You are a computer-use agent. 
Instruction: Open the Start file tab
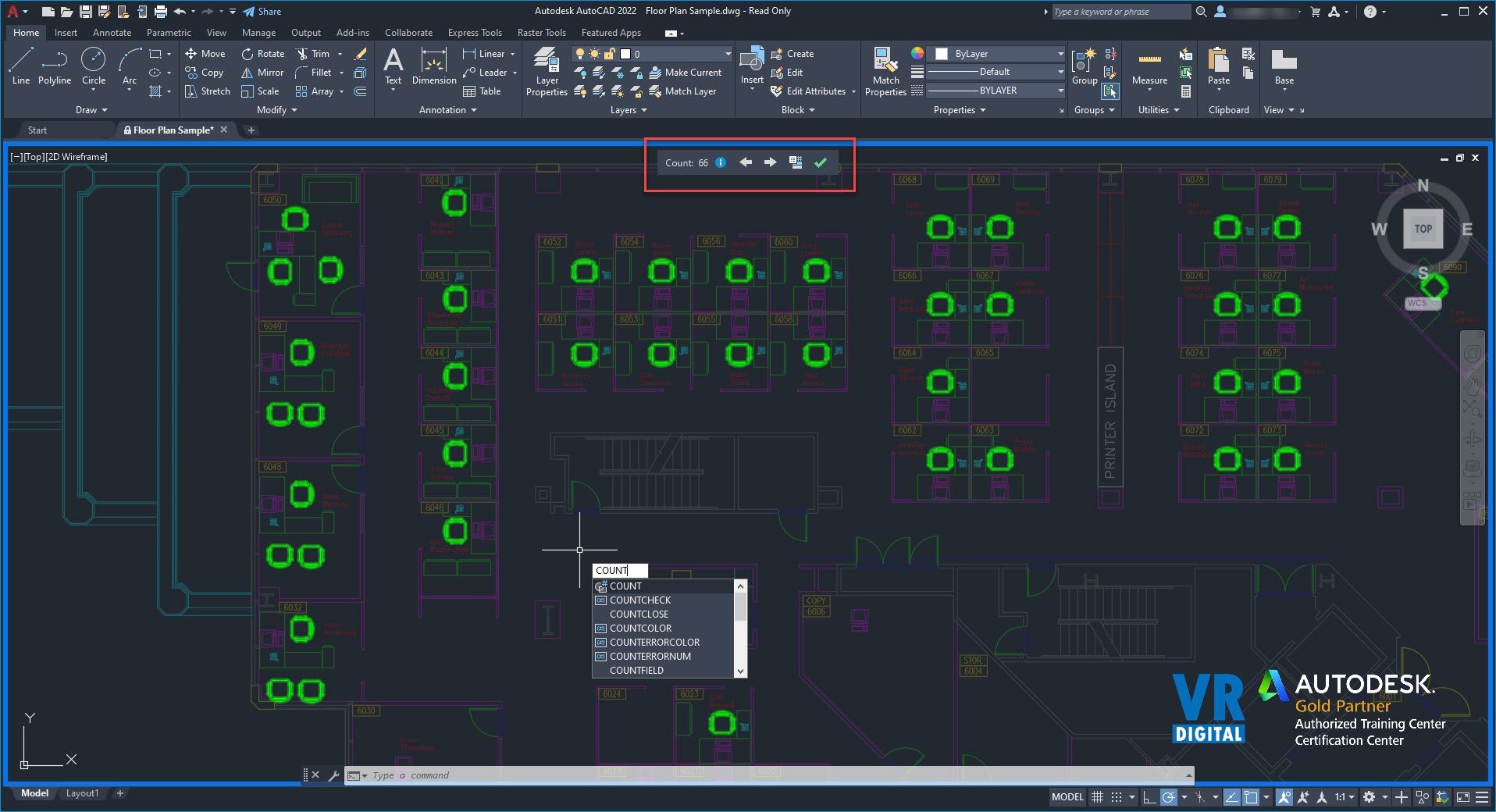[37, 130]
